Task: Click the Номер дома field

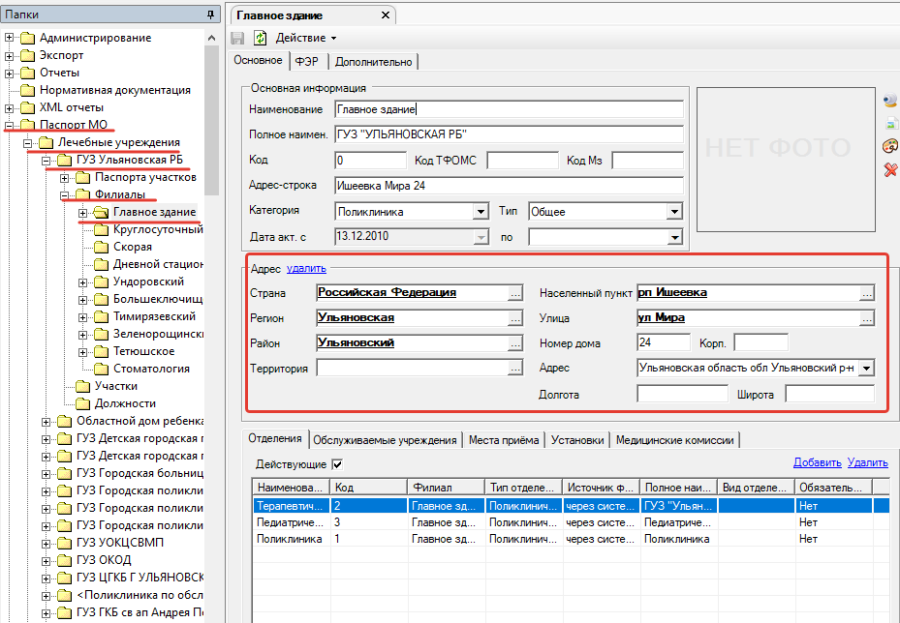Action: click(664, 343)
